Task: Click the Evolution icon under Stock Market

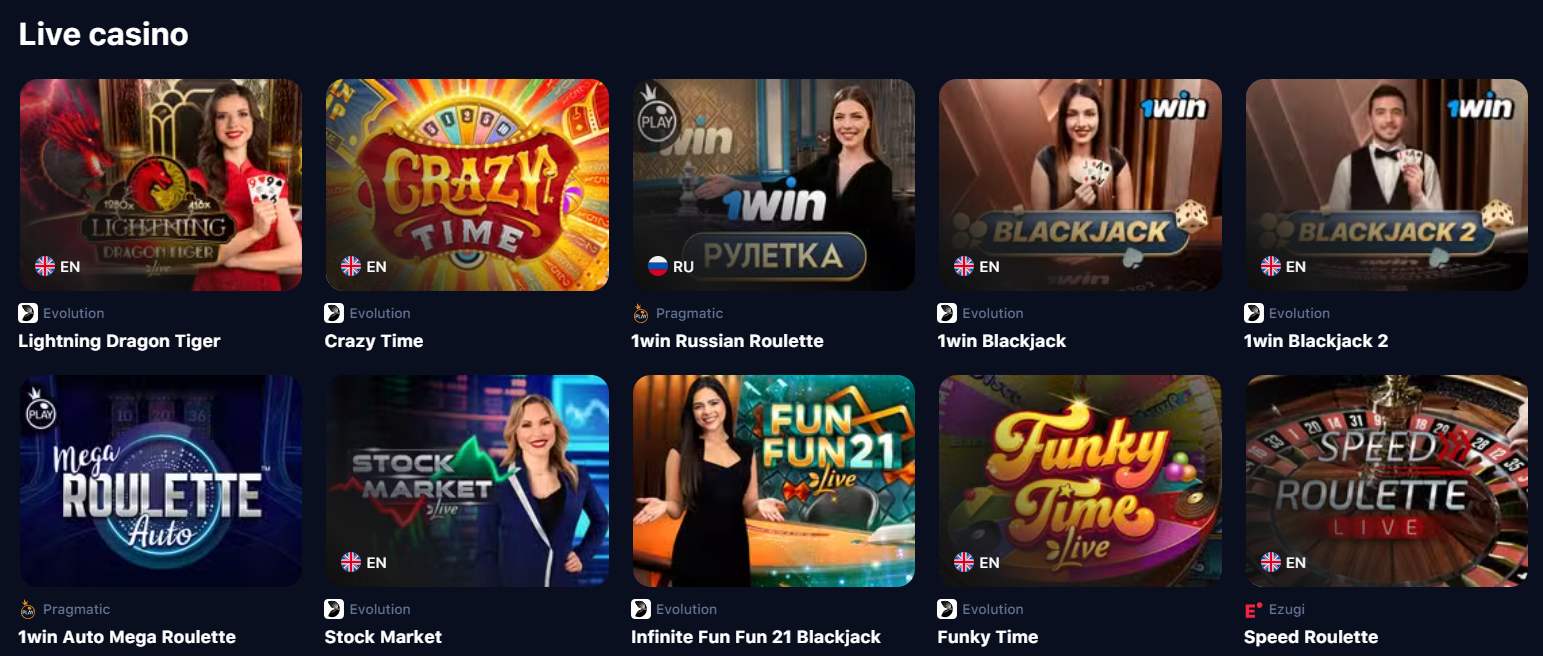Action: coord(334,609)
